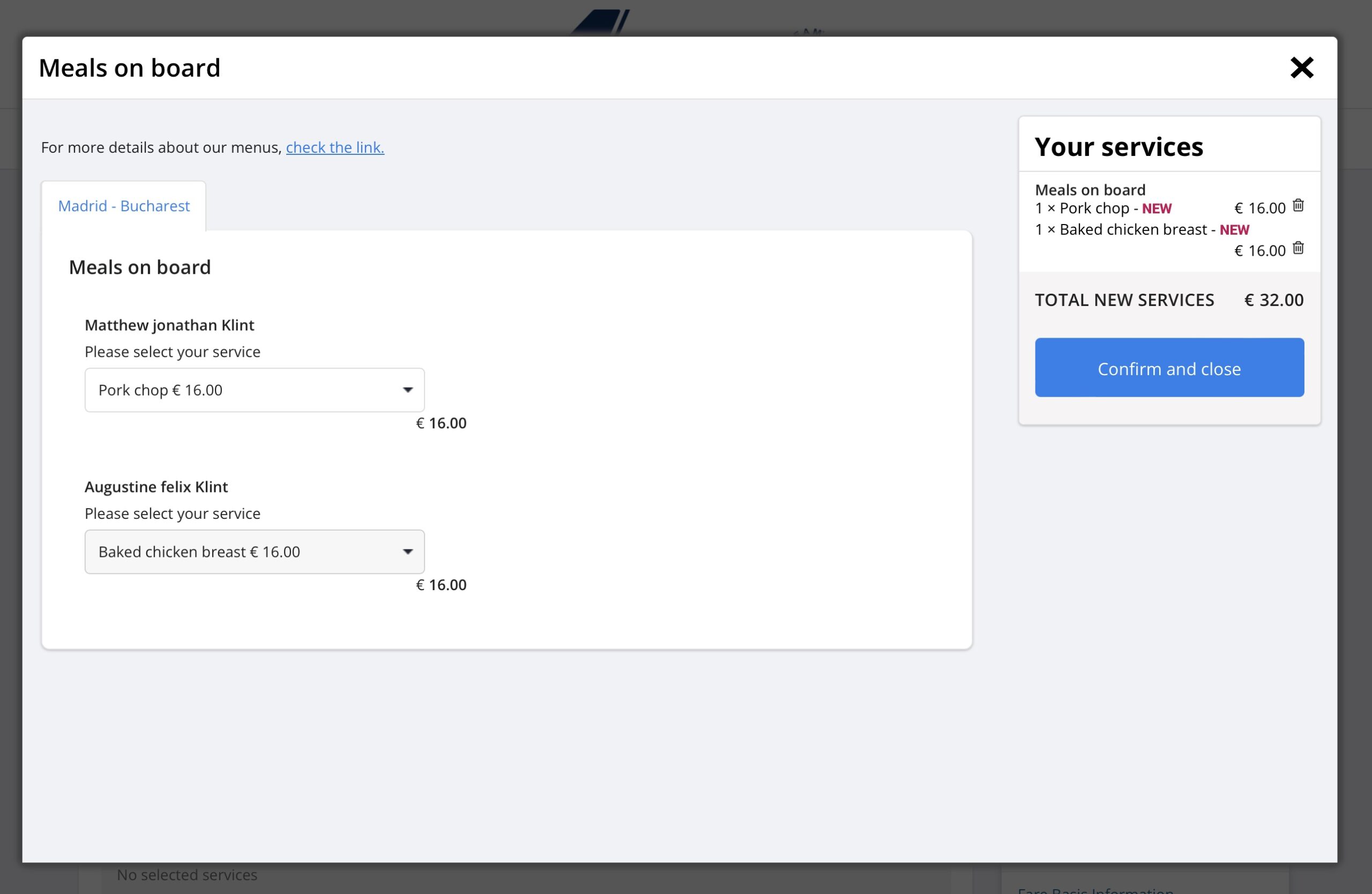The image size is (1372, 894).
Task: Click the € 16.00 price under Baked chicken dropdown
Action: coord(441,584)
